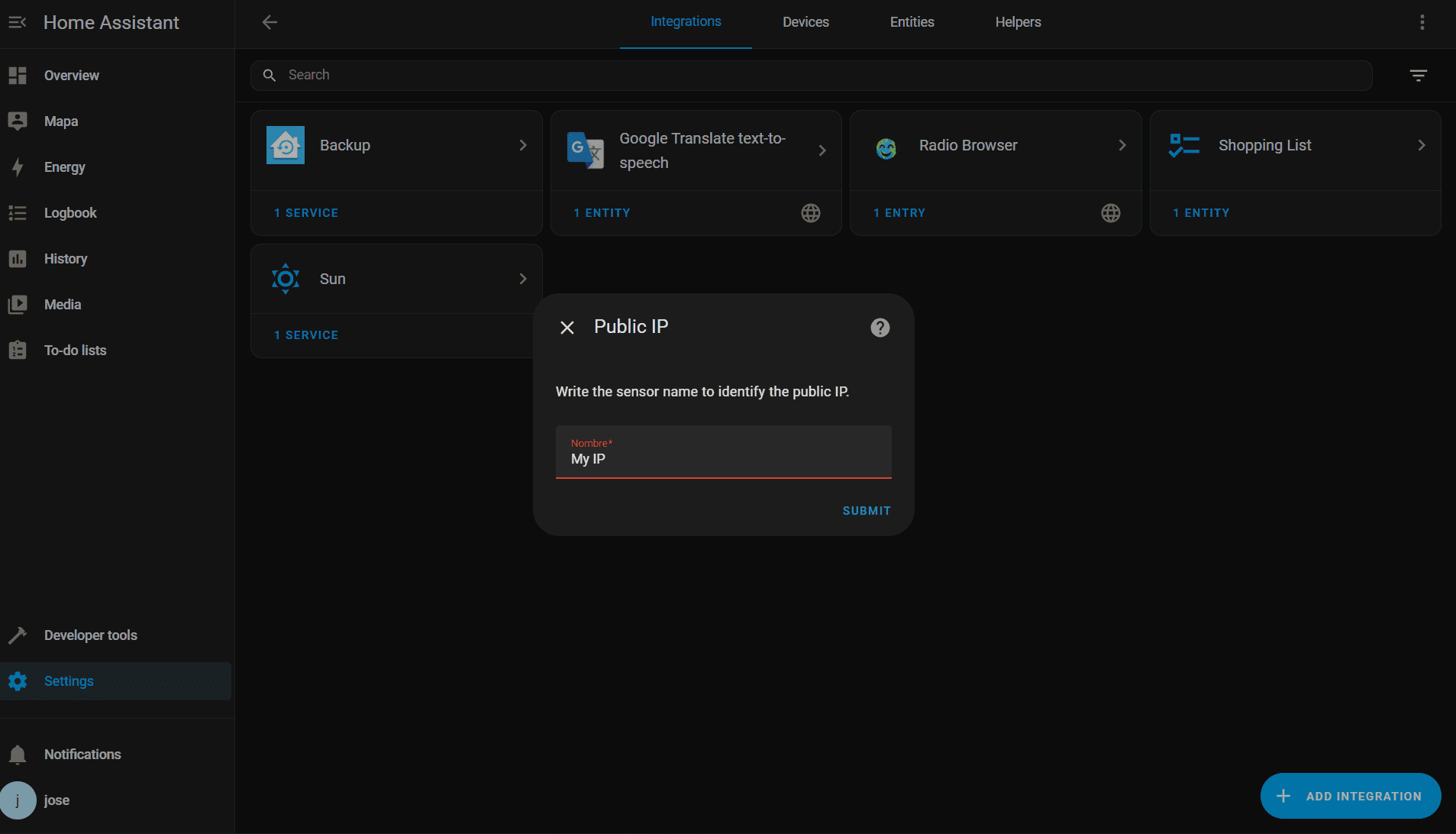Click the integrations Search box
Image resolution: width=1456 pixels, height=834 pixels.
coord(811,75)
